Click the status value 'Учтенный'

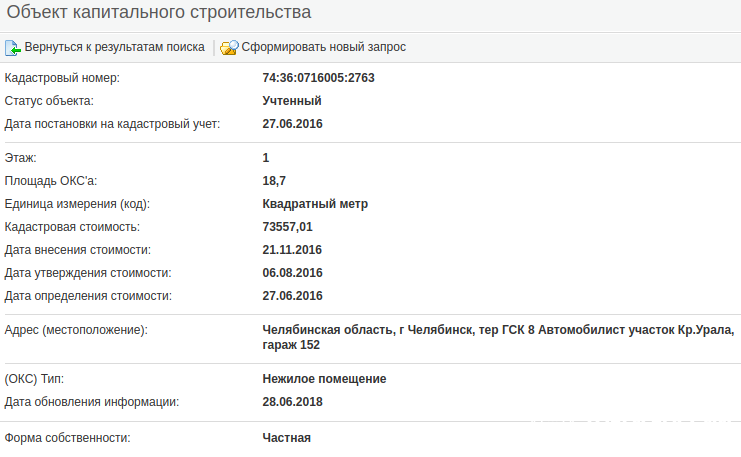[292, 101]
